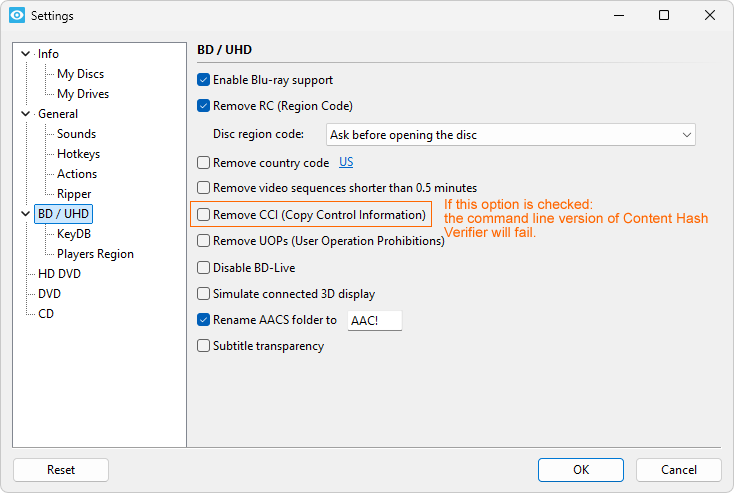Collapse the BD / UHD tree node
Viewport: 734px width, 493px height.
[x=25, y=214]
